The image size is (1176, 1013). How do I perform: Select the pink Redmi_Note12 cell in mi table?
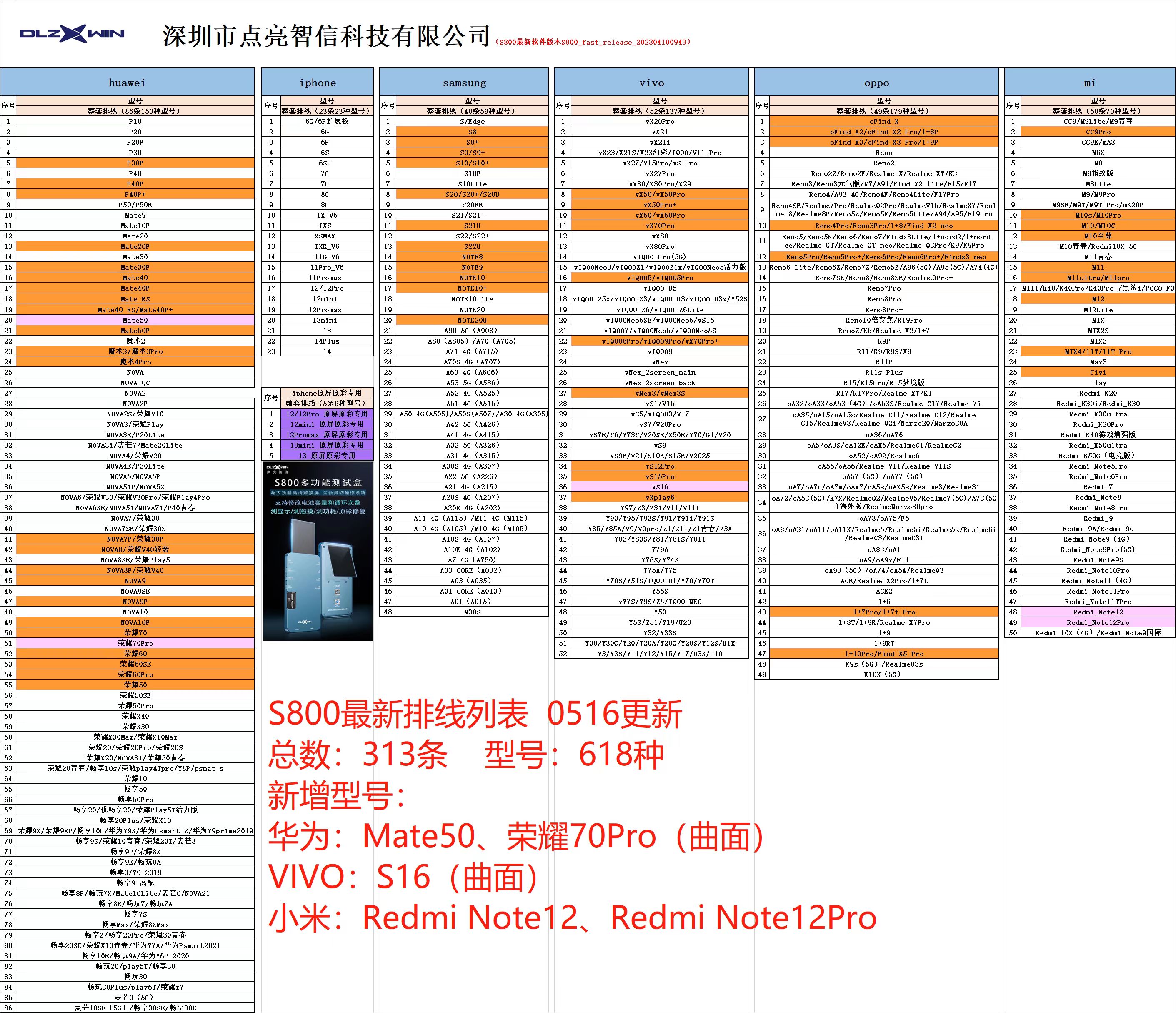click(1098, 612)
